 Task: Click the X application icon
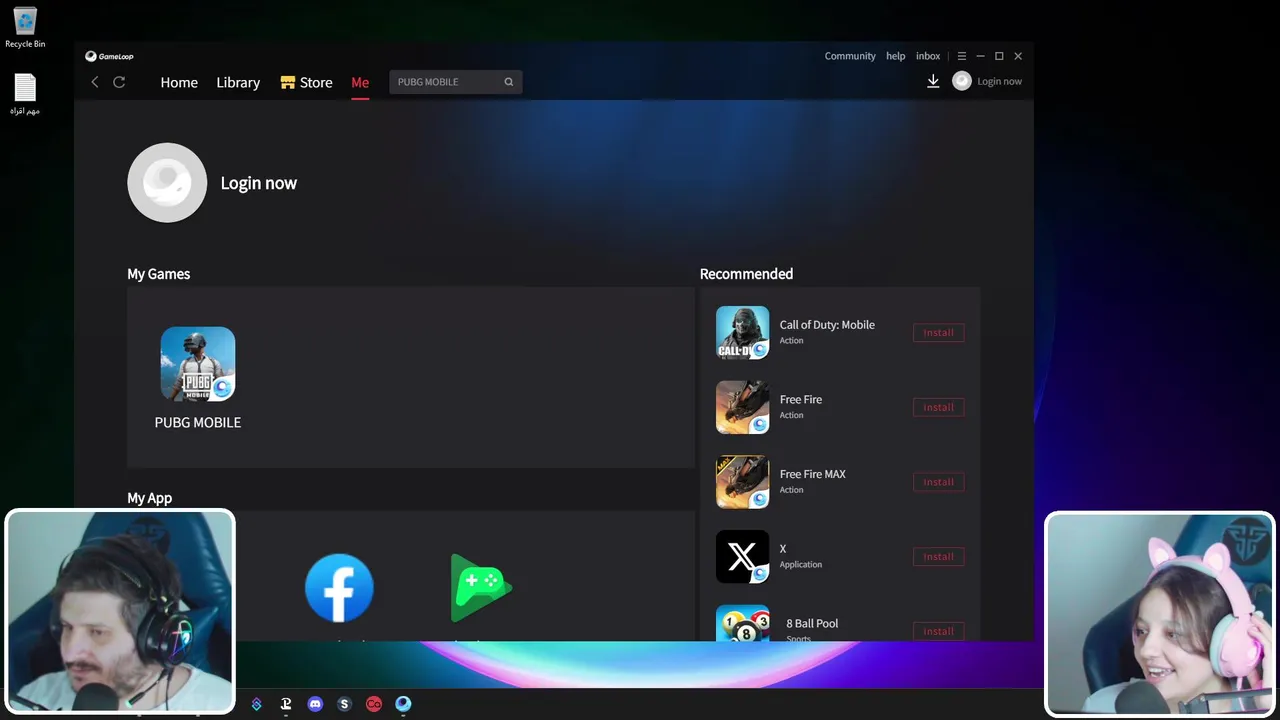coord(742,556)
